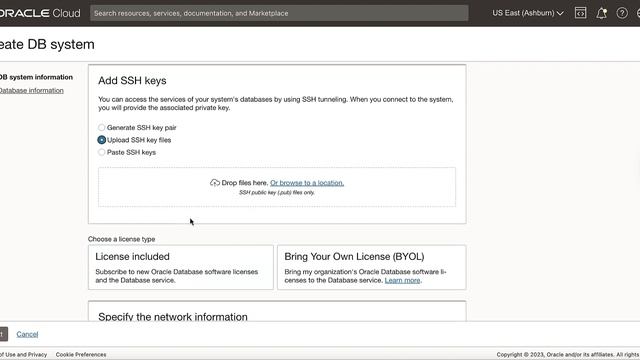Screen dimensions: 640x360
Task: Click Specify the network information heading
Action: (x=173, y=316)
